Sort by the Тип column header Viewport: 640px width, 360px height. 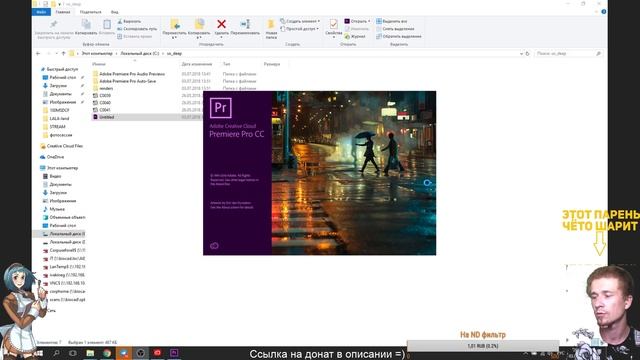(x=227, y=64)
